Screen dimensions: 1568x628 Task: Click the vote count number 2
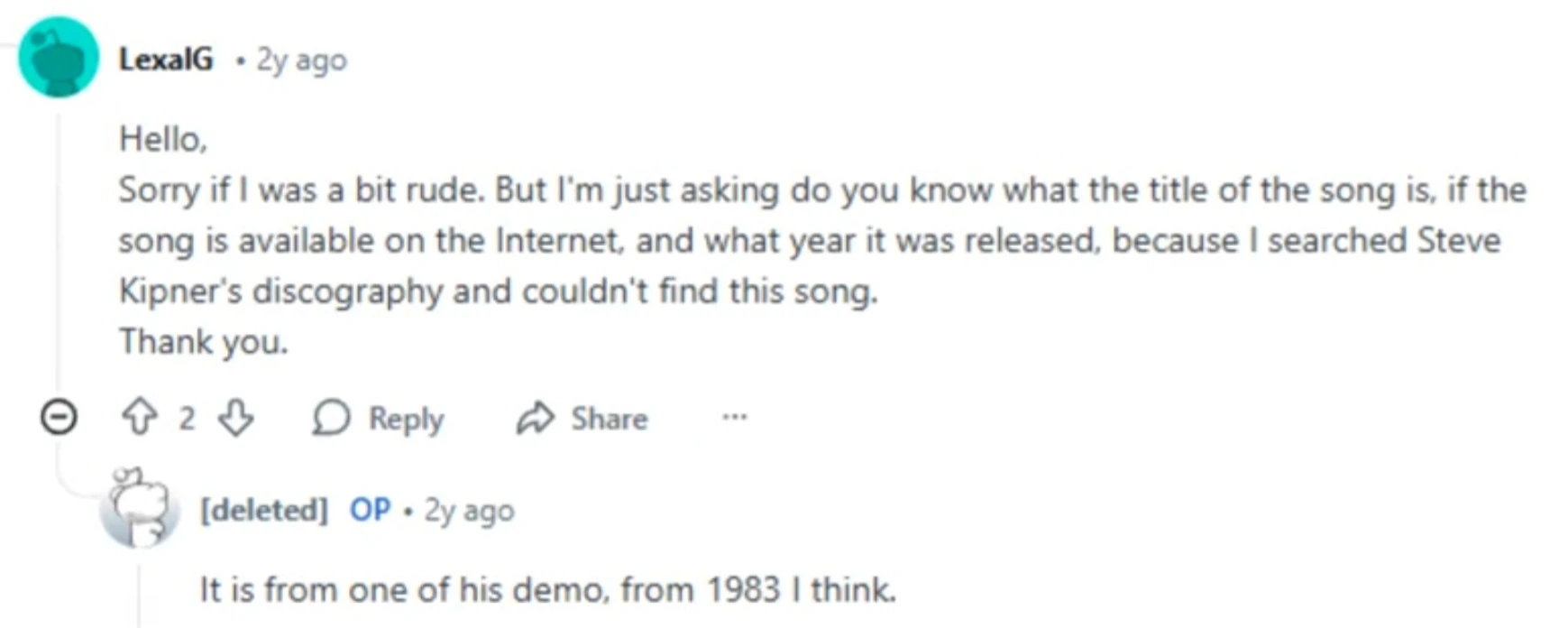tap(187, 418)
